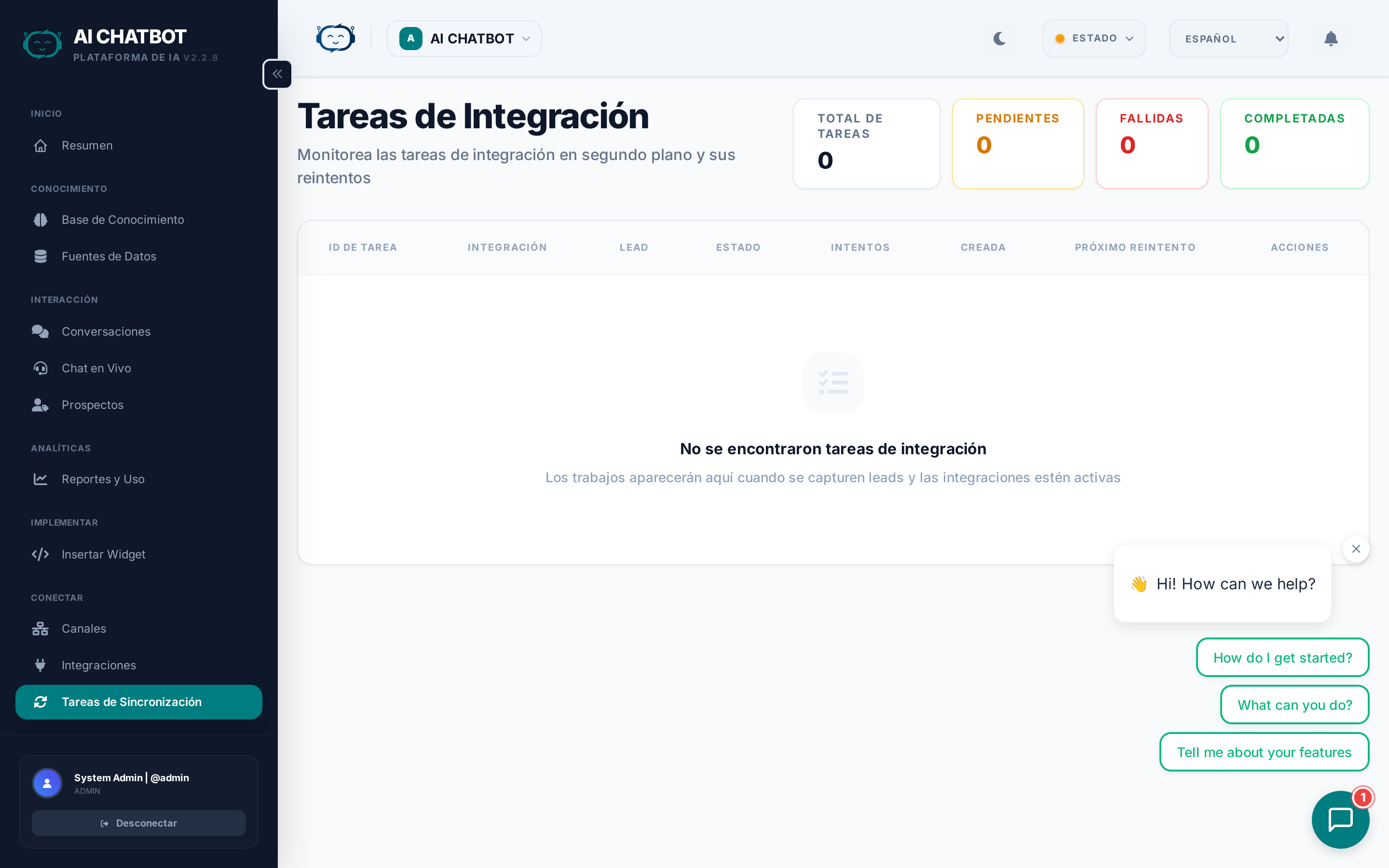Open Base de Conocimiento brain icon
The width and height of the screenshot is (1389, 868).
pyautogui.click(x=40, y=220)
